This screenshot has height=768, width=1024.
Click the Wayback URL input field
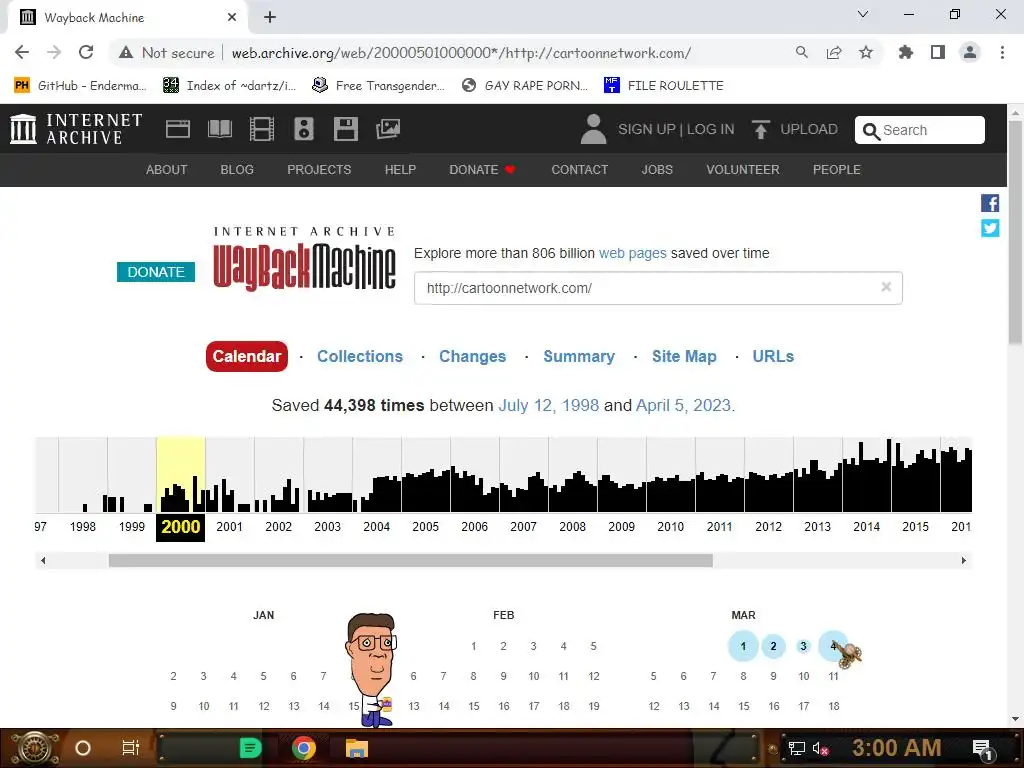[x=658, y=288]
